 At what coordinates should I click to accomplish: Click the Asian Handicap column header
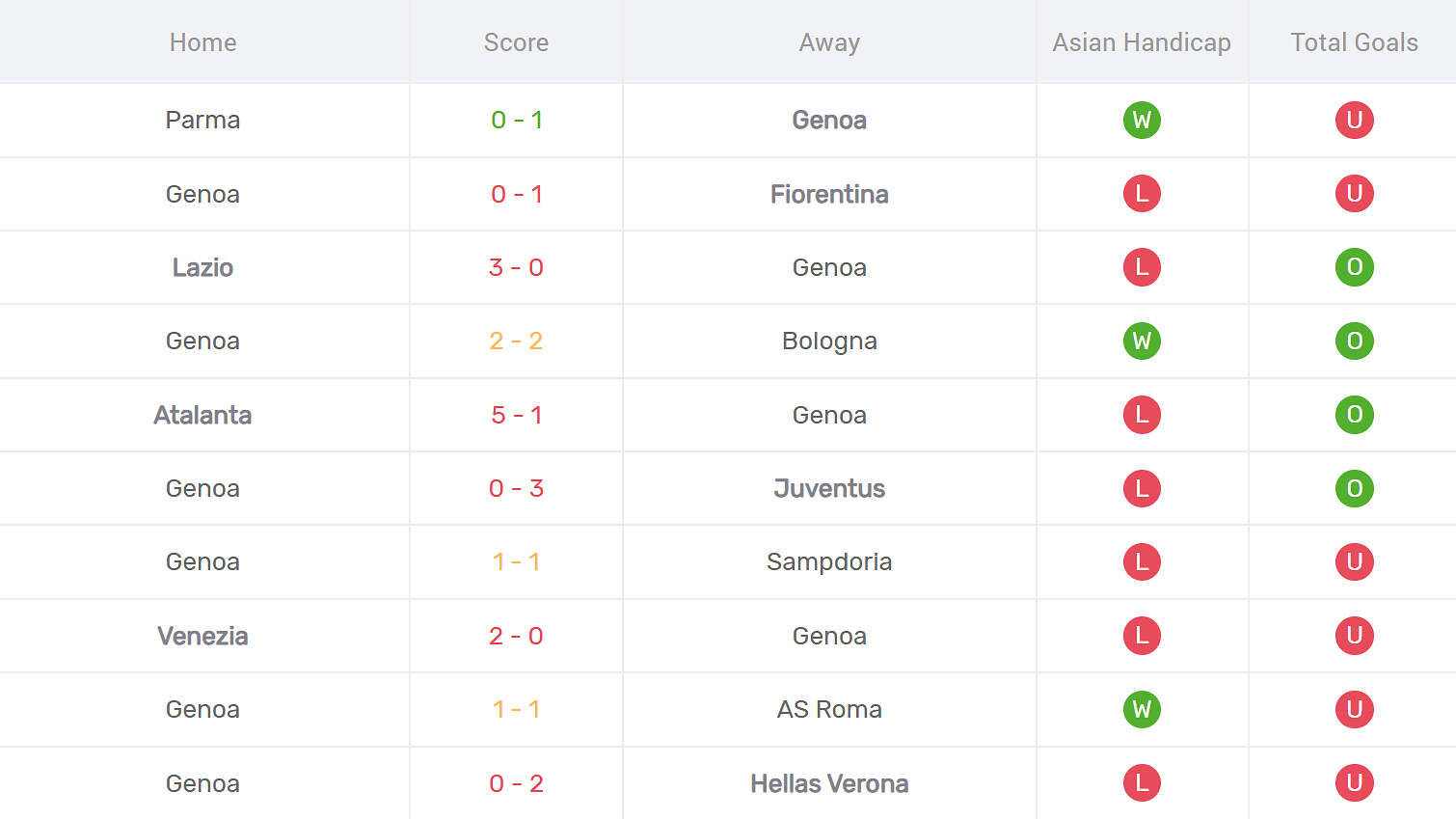[1142, 42]
